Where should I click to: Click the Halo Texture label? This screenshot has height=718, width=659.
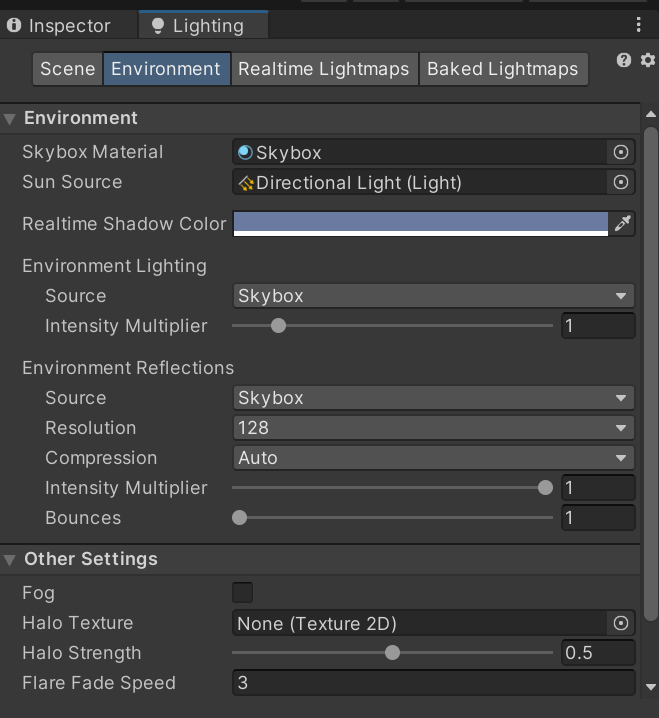[x=78, y=623]
